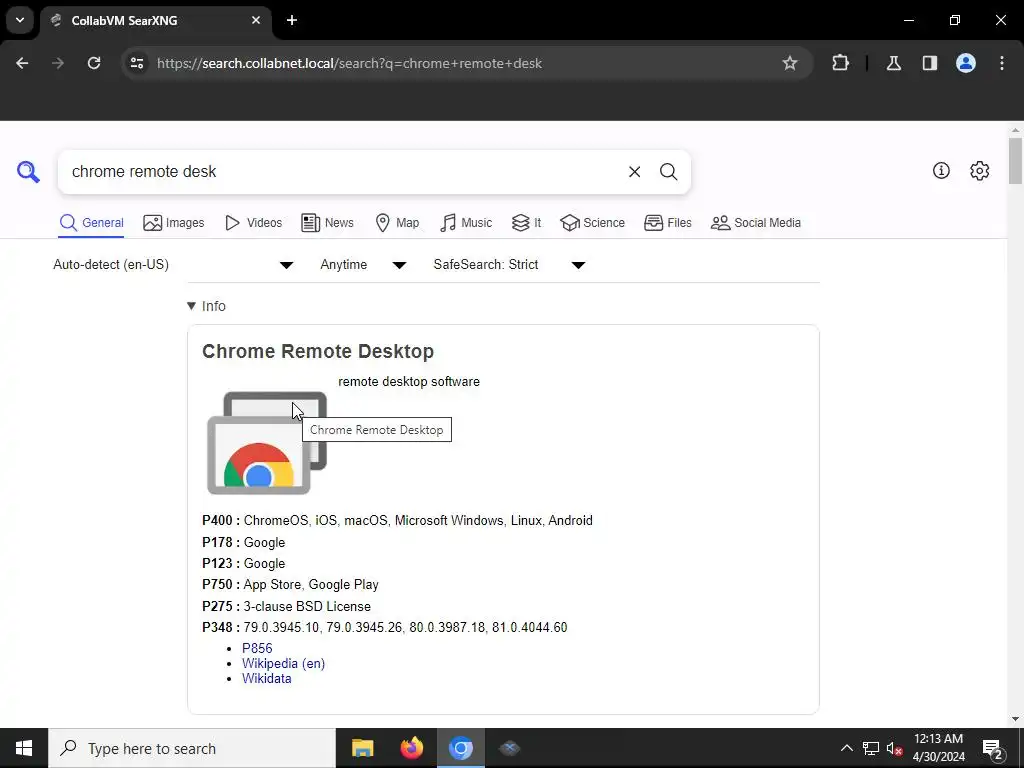
Task: Switch to the News tab
Action: [327, 223]
